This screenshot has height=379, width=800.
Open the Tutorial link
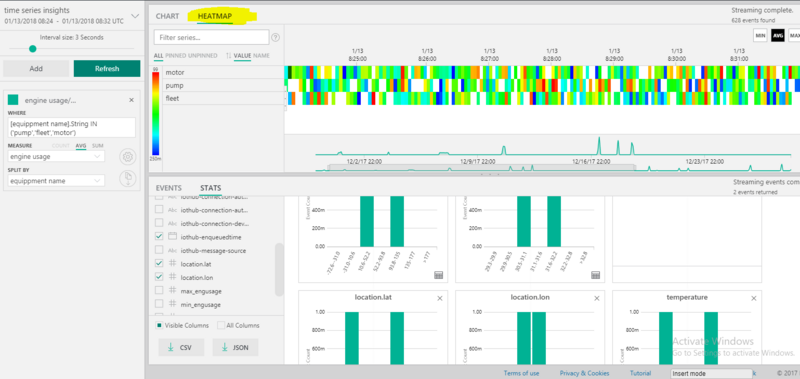point(640,373)
